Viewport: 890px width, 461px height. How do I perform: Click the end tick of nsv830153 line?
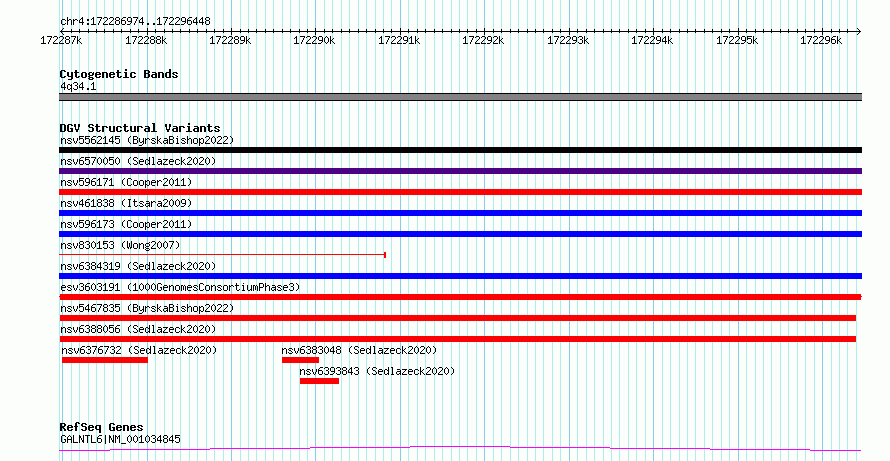385,255
